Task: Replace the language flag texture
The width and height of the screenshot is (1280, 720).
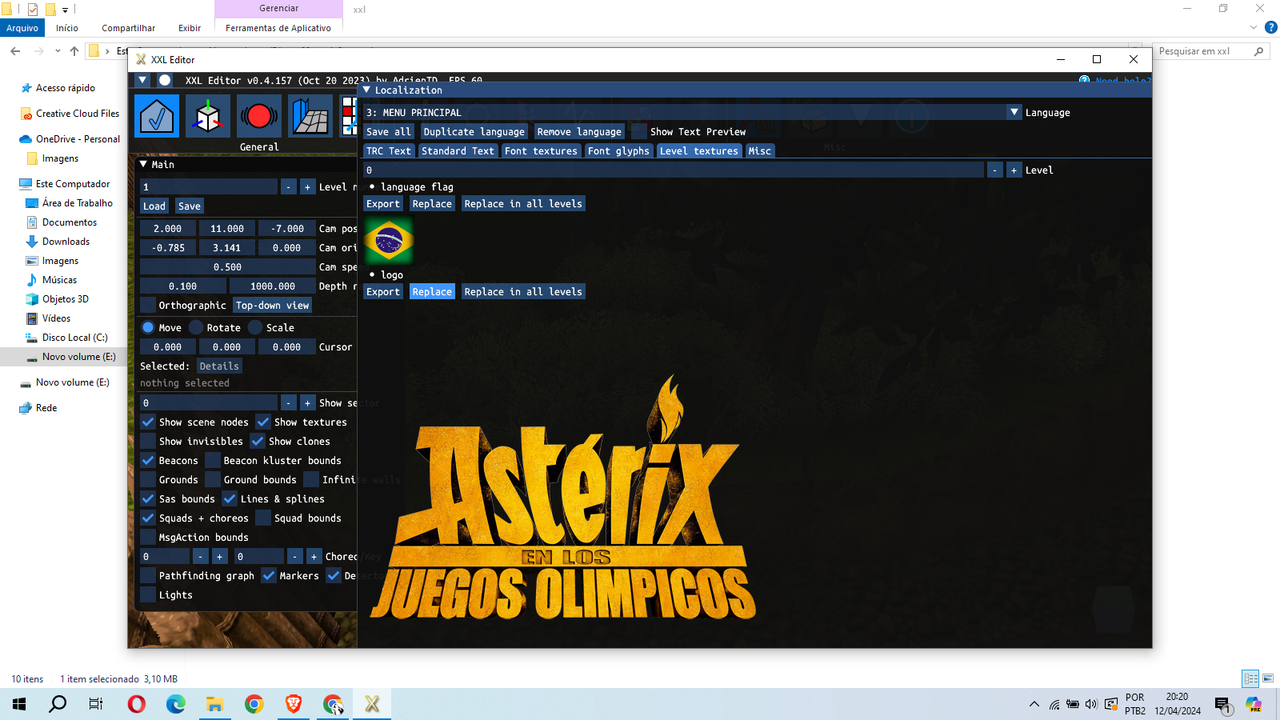Action: click(432, 204)
